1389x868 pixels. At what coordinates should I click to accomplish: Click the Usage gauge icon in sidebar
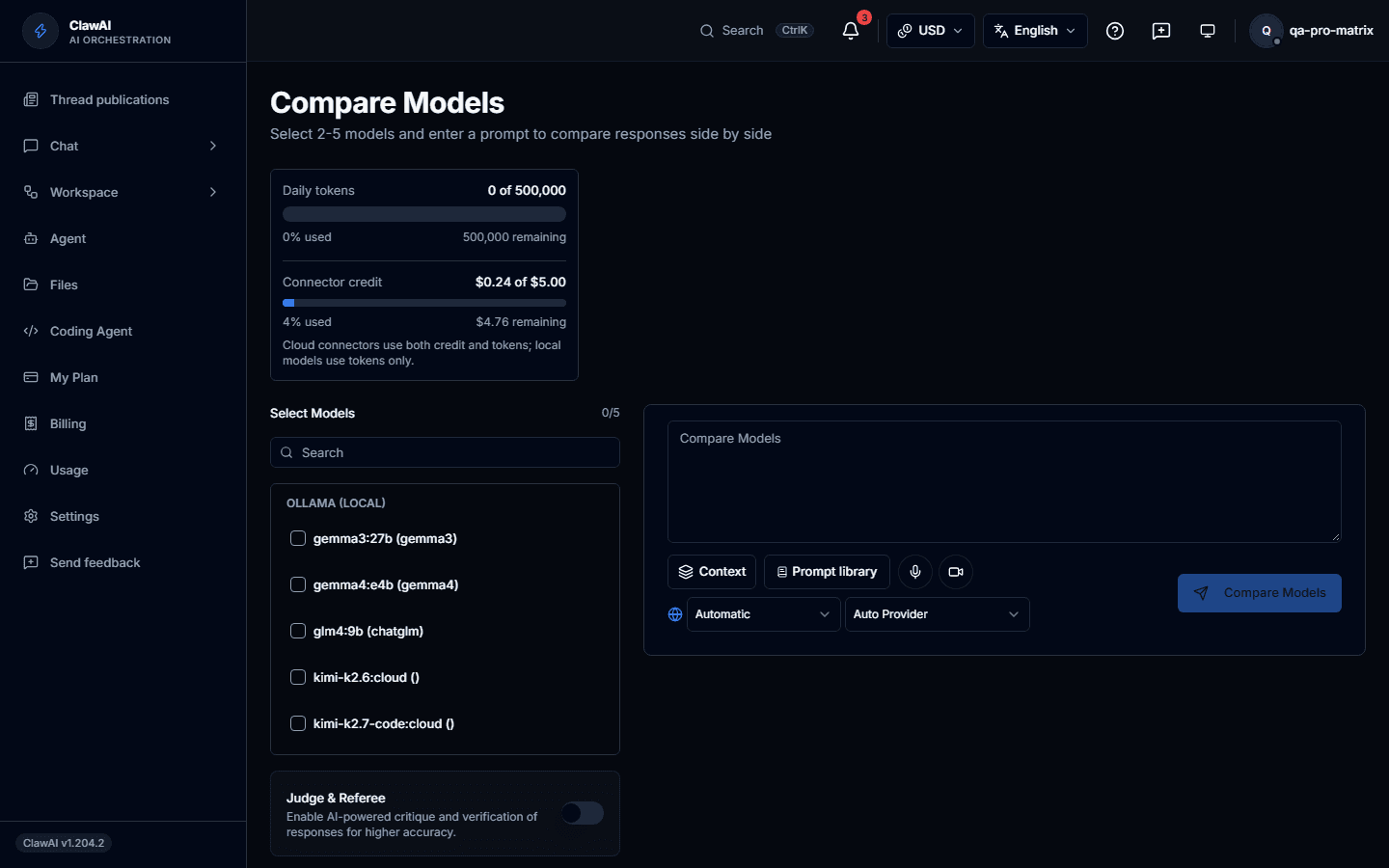[31, 470]
